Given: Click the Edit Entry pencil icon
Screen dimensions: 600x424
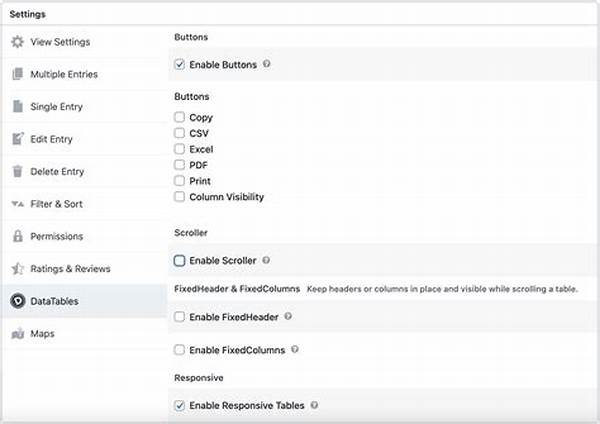Looking at the screenshot, I should tap(17, 139).
